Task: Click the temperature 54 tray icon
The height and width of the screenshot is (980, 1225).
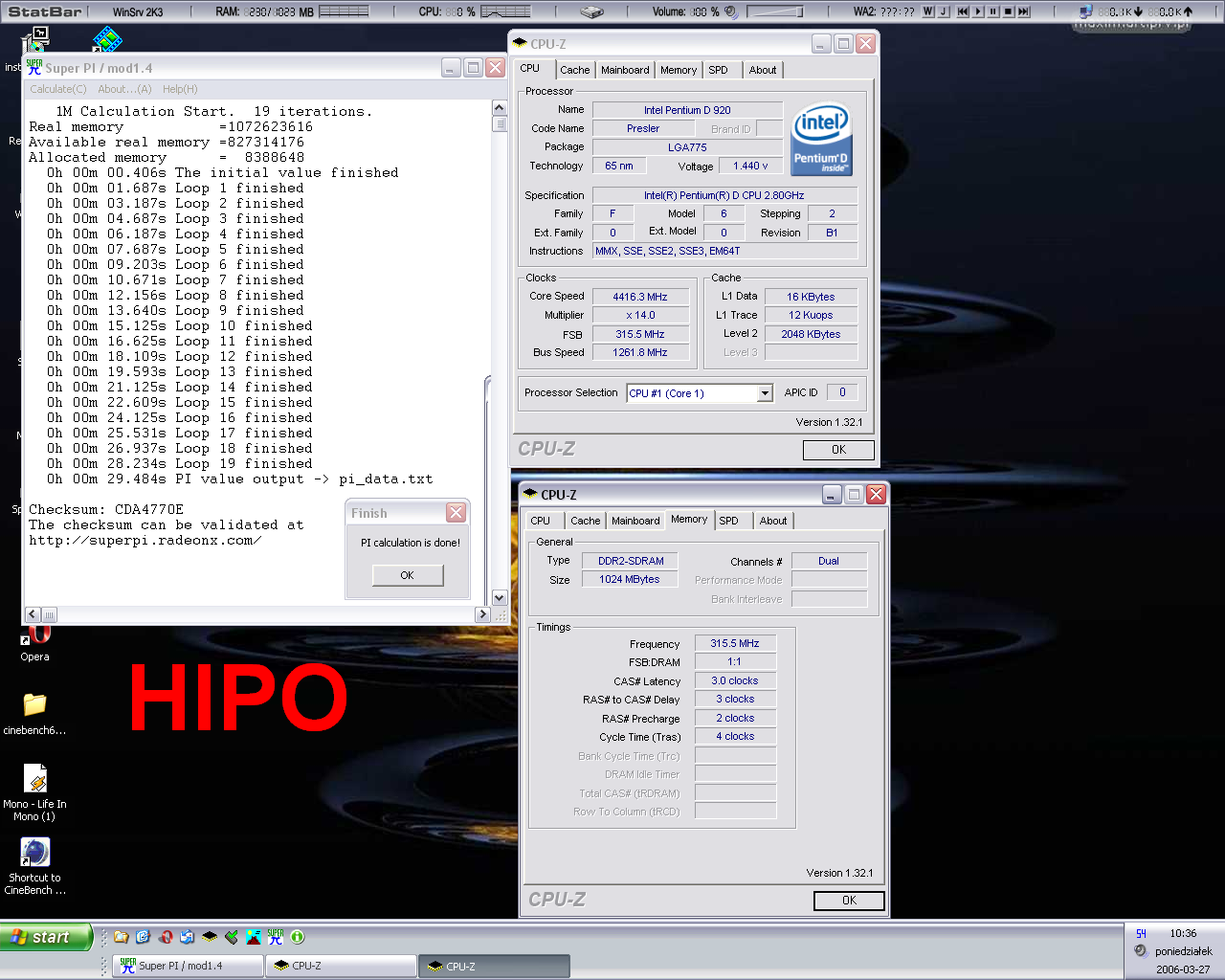Action: pos(1141,933)
